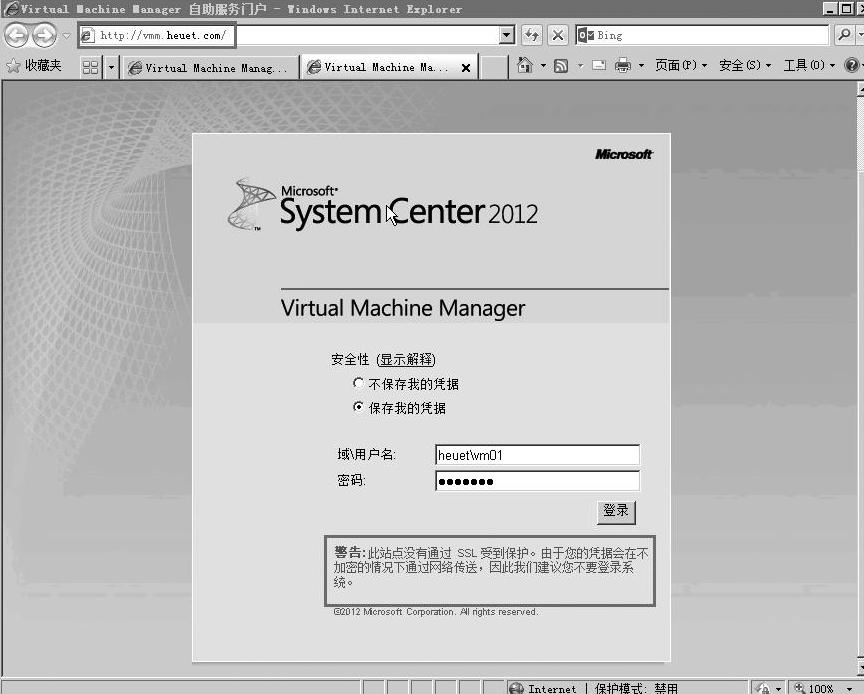The image size is (864, 694).
Task: Select the 保存我的凭据 radio button
Action: (359, 407)
